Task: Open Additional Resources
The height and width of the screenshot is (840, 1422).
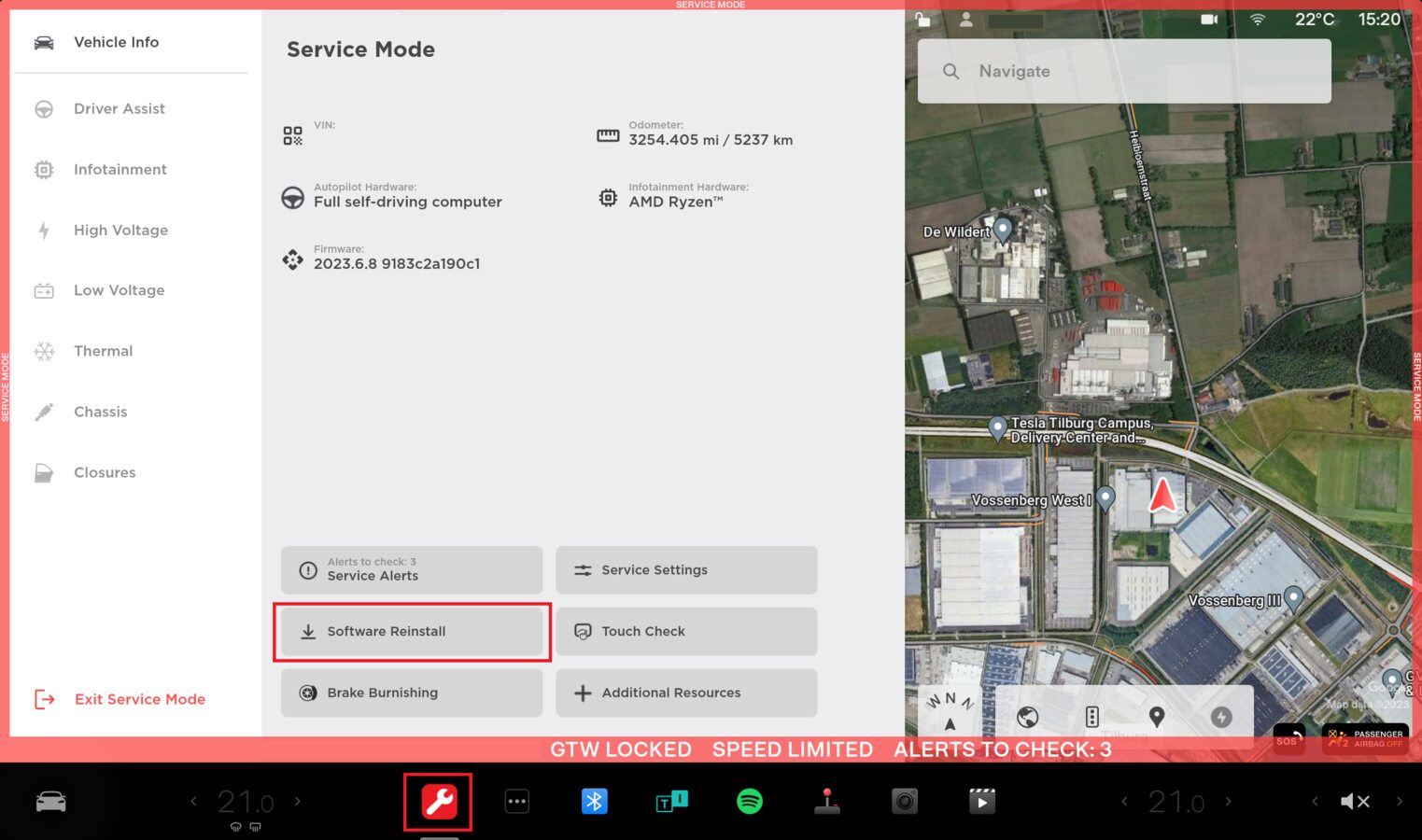Action: click(686, 693)
